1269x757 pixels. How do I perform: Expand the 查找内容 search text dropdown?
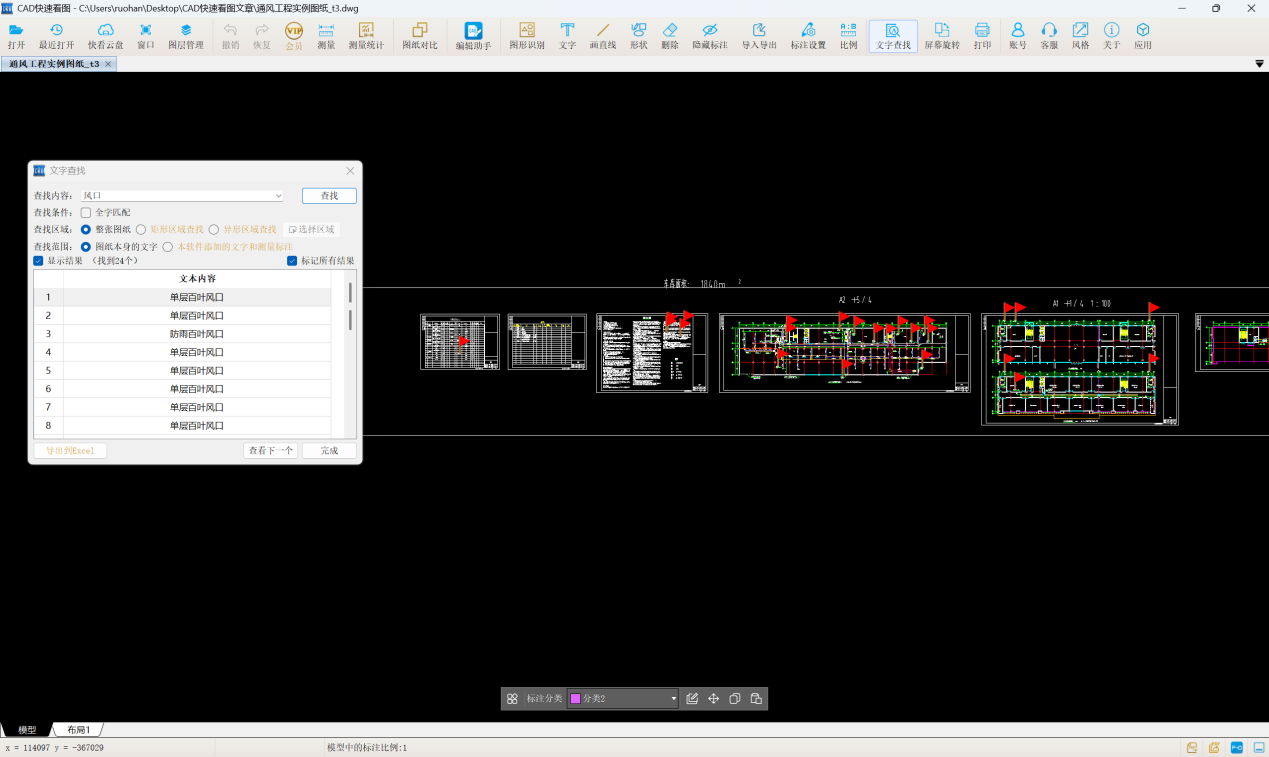click(x=278, y=196)
